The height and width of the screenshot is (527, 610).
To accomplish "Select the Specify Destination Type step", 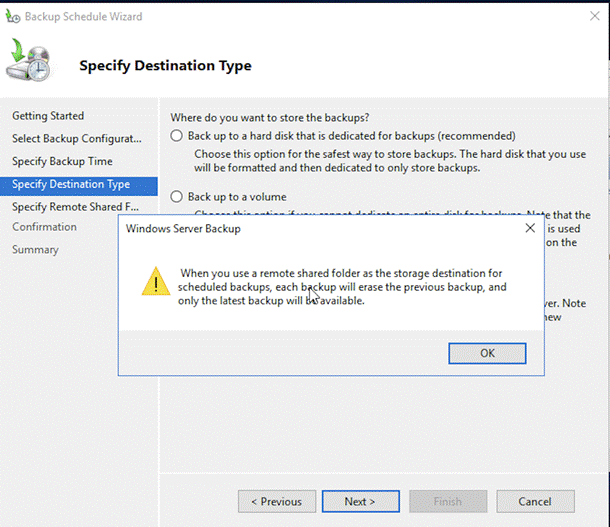I will click(71, 184).
